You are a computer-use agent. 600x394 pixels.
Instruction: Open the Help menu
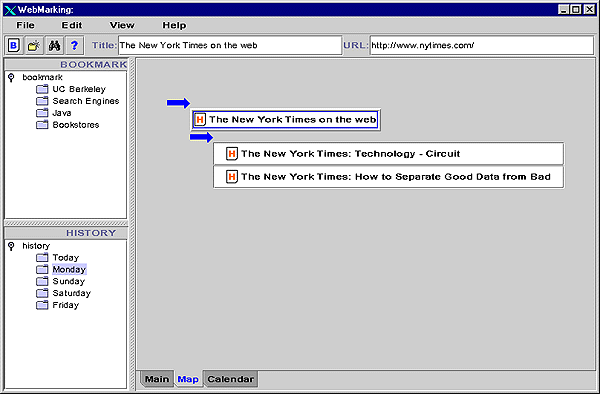pyautogui.click(x=174, y=25)
